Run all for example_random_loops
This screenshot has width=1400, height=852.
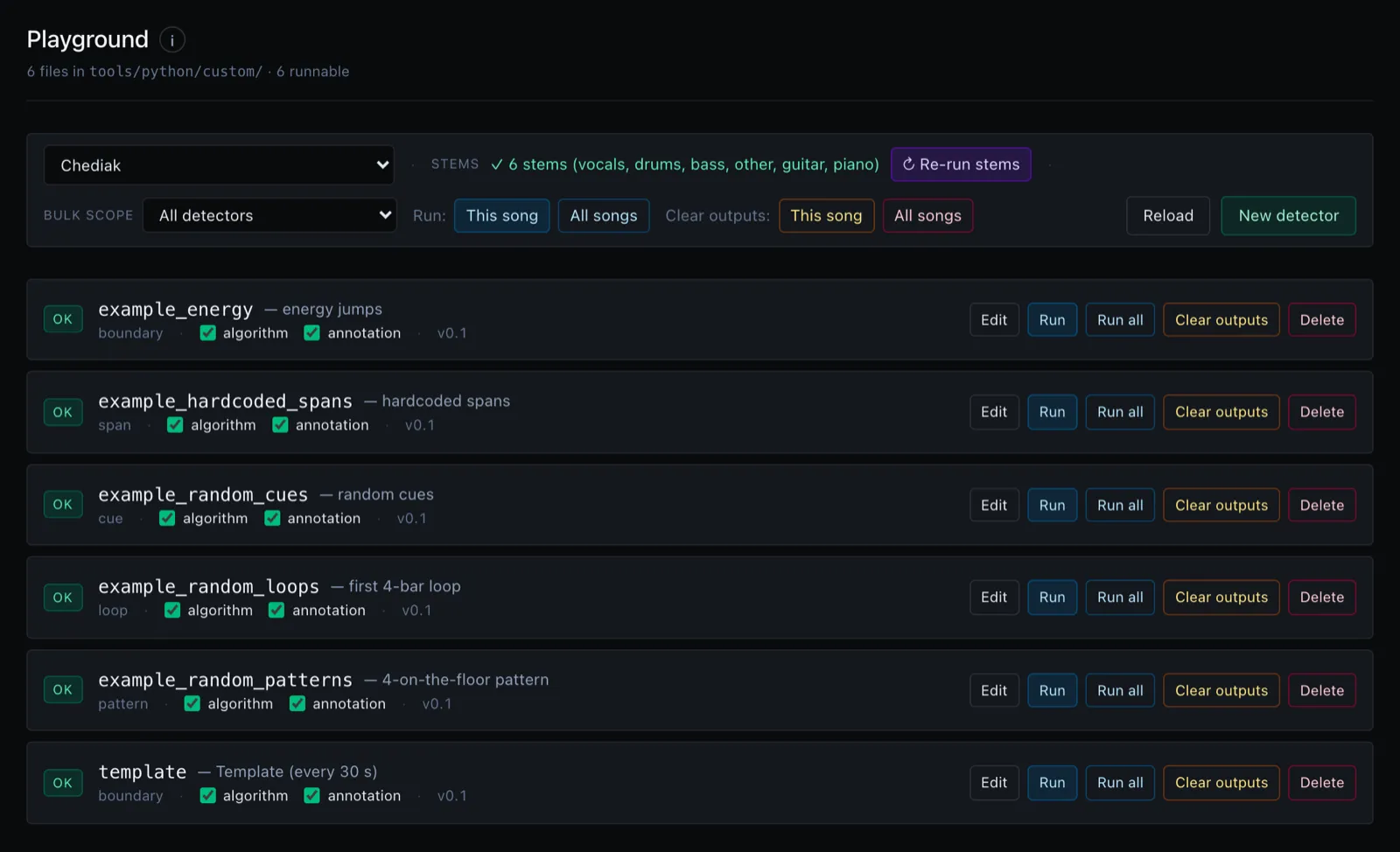(1121, 597)
